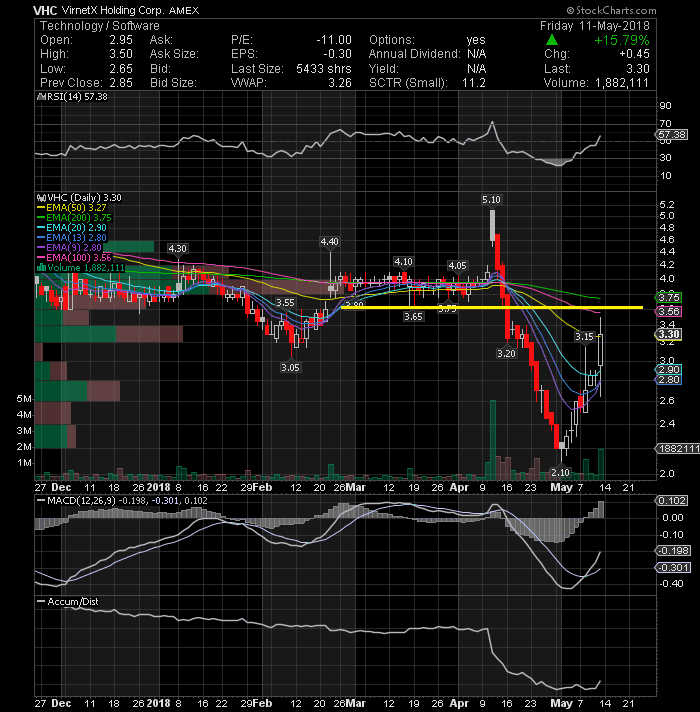Click the yellow horizontal resistance line
Screen dimensions: 700x712
(492, 307)
